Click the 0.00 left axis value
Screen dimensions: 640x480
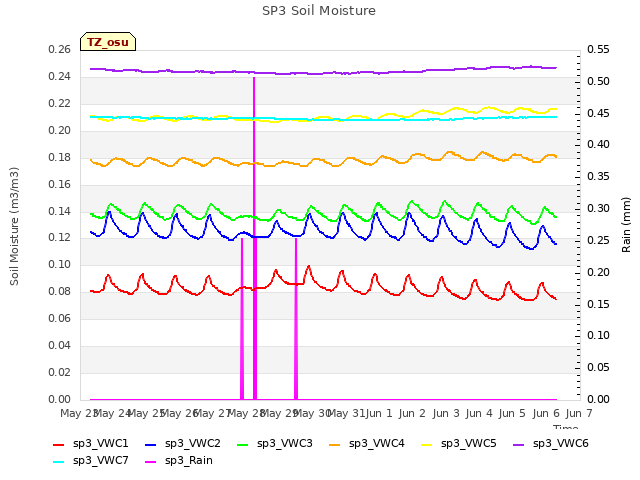point(60,399)
